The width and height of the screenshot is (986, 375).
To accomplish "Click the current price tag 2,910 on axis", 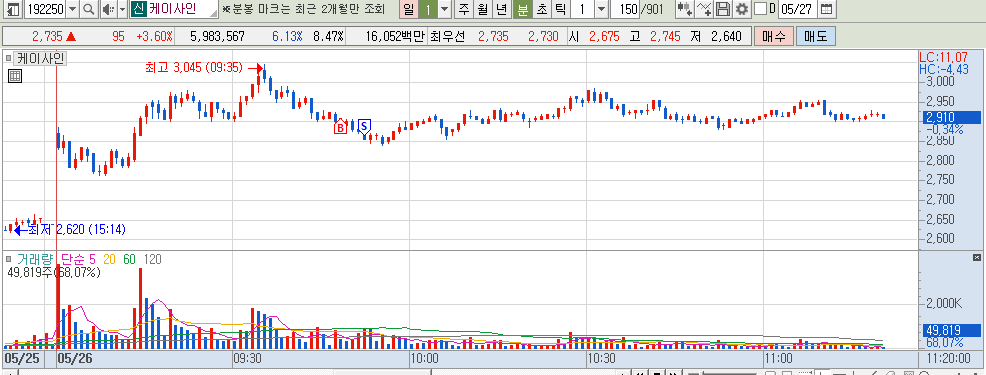I will pyautogui.click(x=952, y=117).
